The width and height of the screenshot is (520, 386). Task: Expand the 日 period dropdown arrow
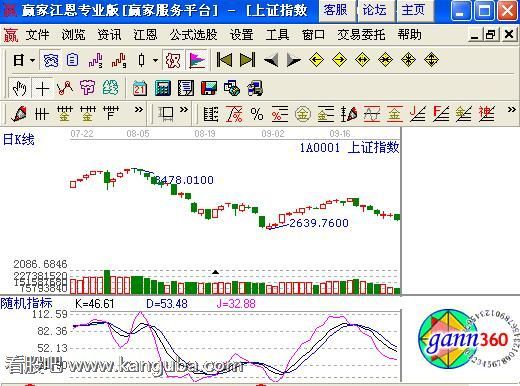click(32, 61)
